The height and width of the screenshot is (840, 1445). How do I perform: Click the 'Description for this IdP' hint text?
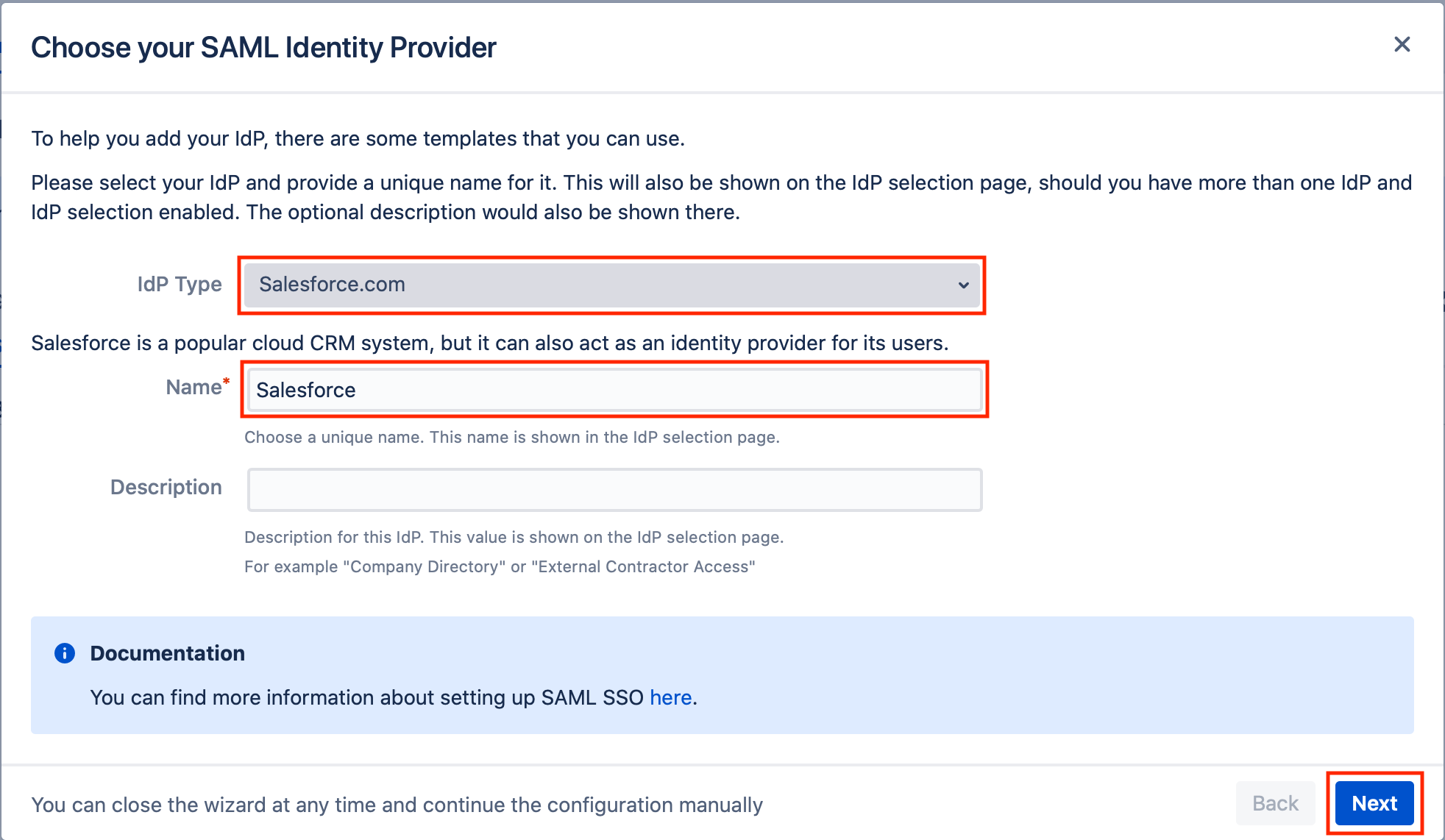(514, 537)
